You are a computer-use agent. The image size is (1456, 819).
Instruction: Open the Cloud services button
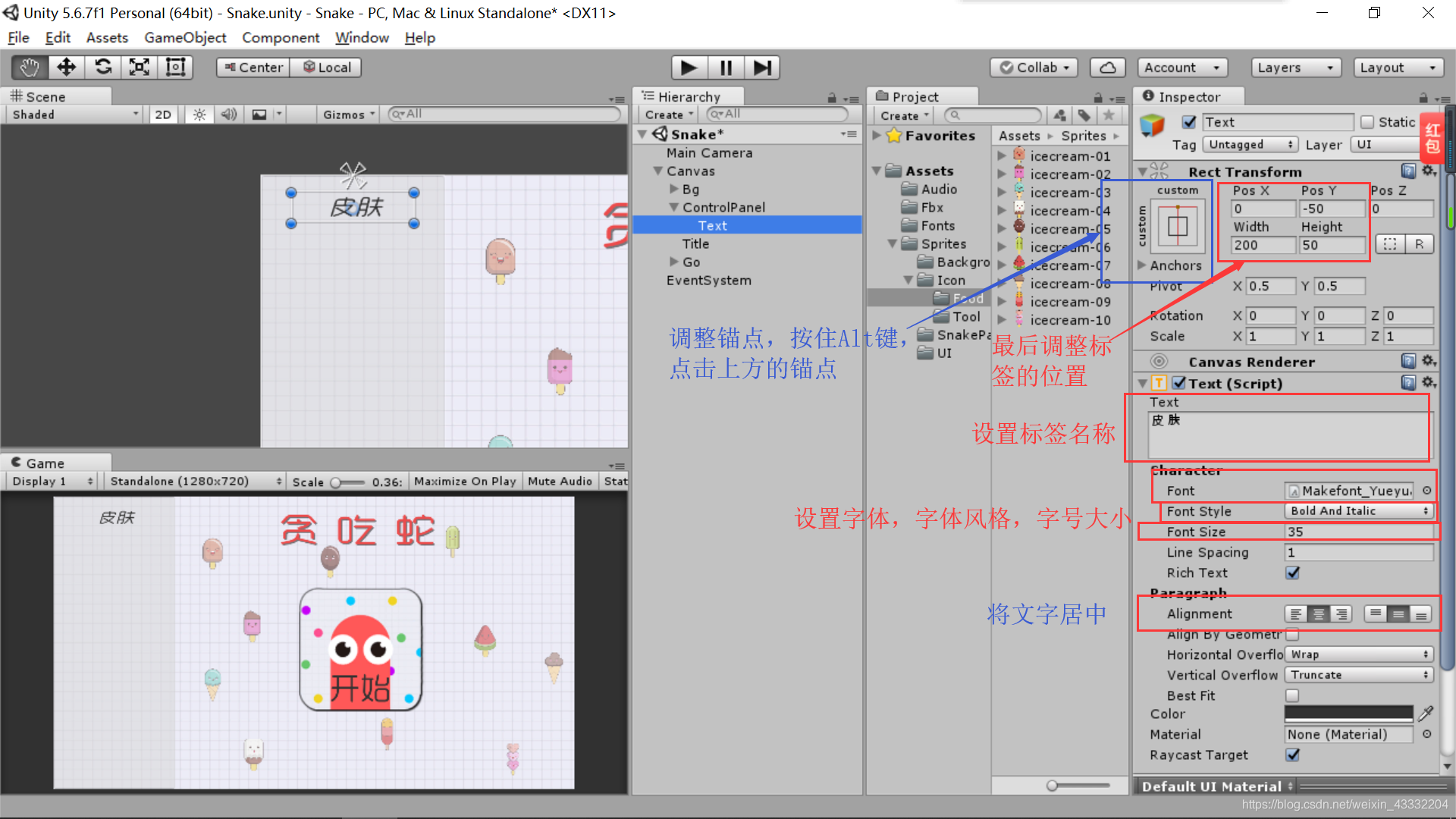pyautogui.click(x=1108, y=67)
